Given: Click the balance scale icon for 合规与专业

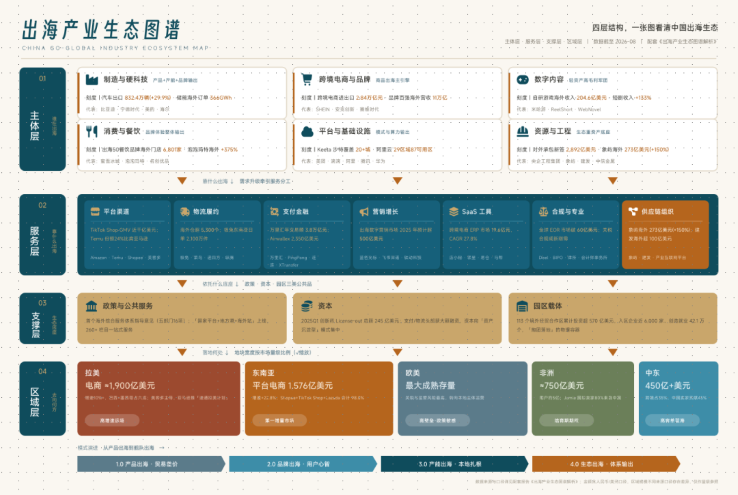Looking at the screenshot, I should pyautogui.click(x=543, y=212).
